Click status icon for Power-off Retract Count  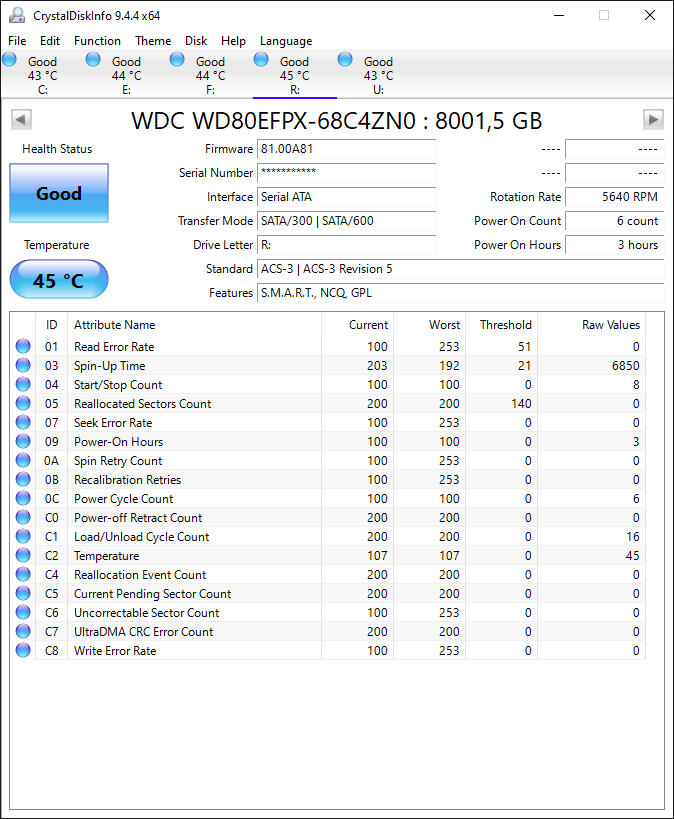23,517
